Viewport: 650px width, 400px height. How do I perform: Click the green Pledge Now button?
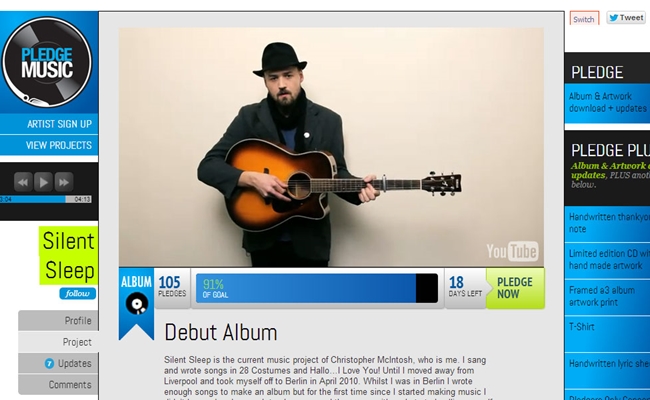515,288
